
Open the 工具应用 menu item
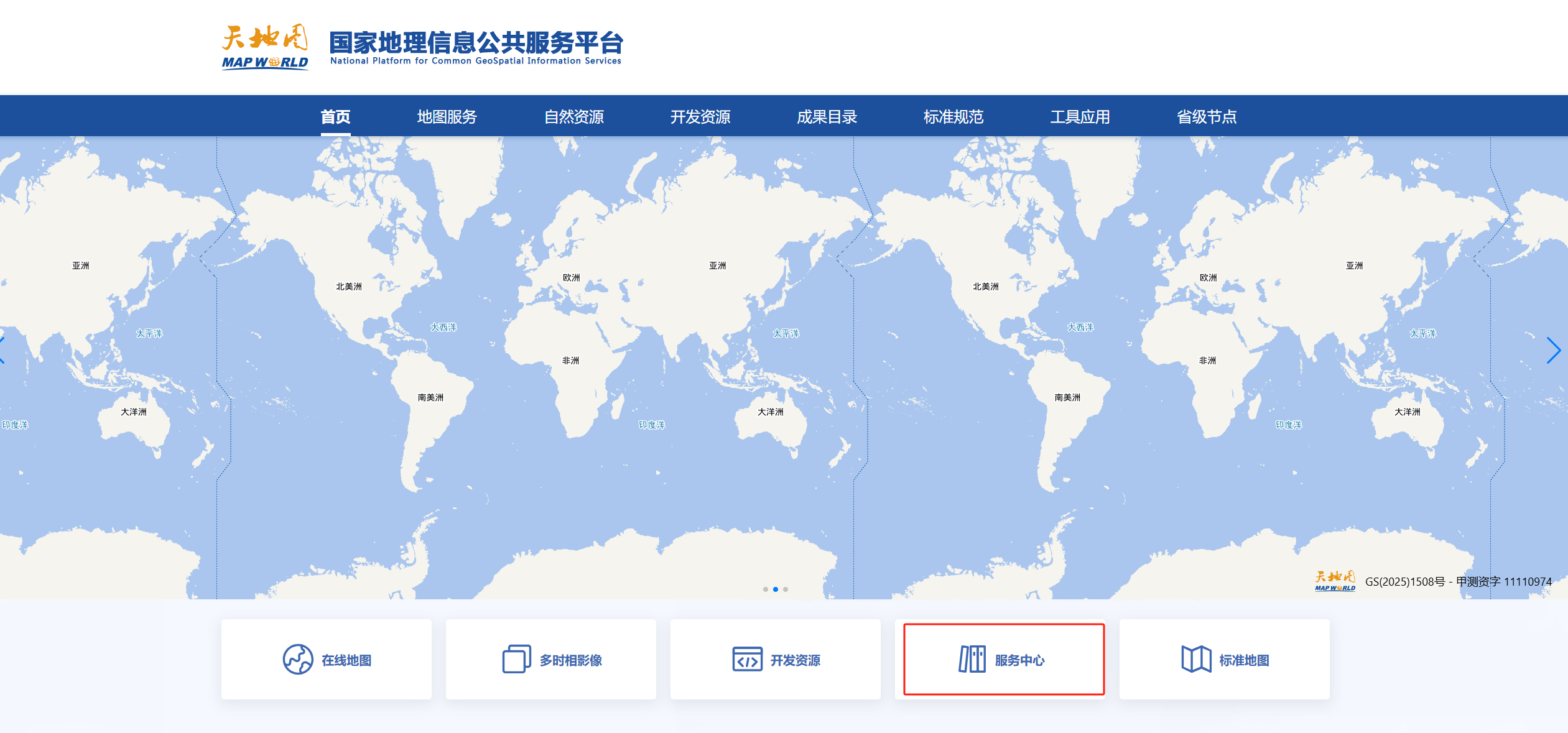[x=1080, y=117]
